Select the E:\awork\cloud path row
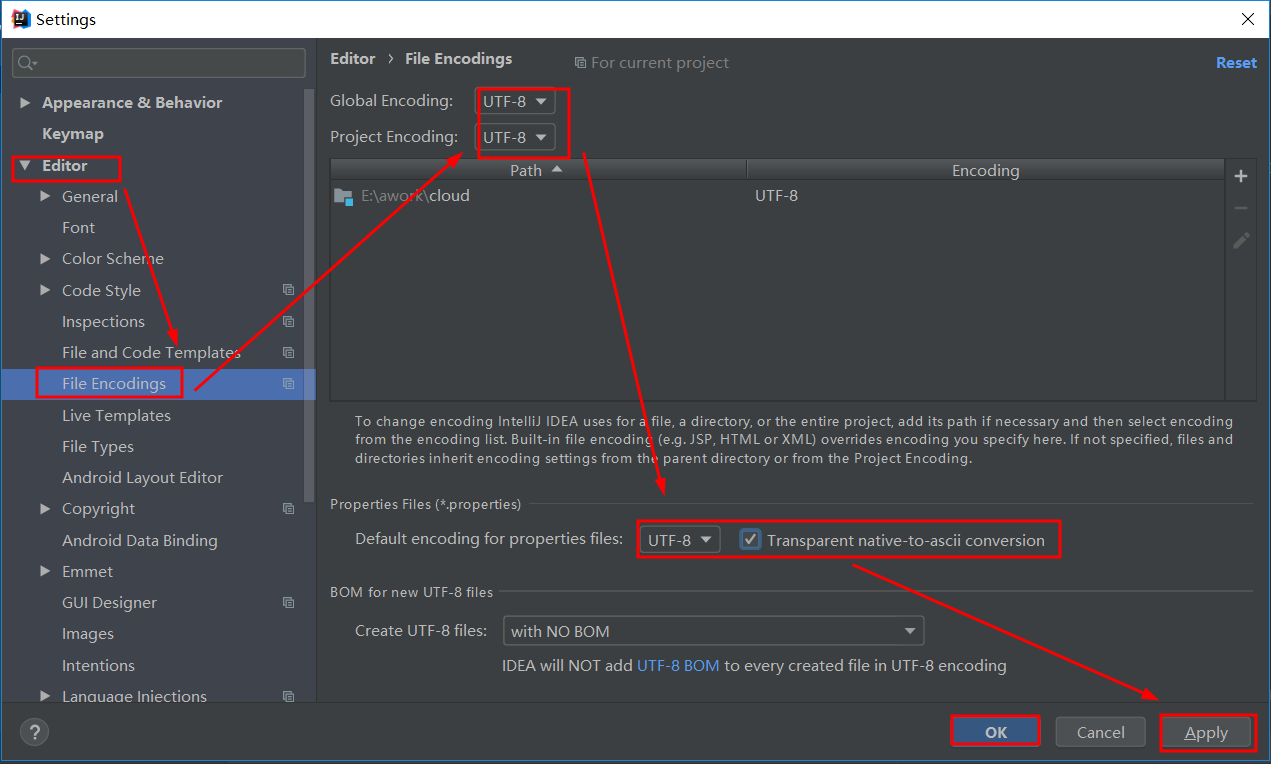This screenshot has height=764, width=1271. (x=777, y=196)
